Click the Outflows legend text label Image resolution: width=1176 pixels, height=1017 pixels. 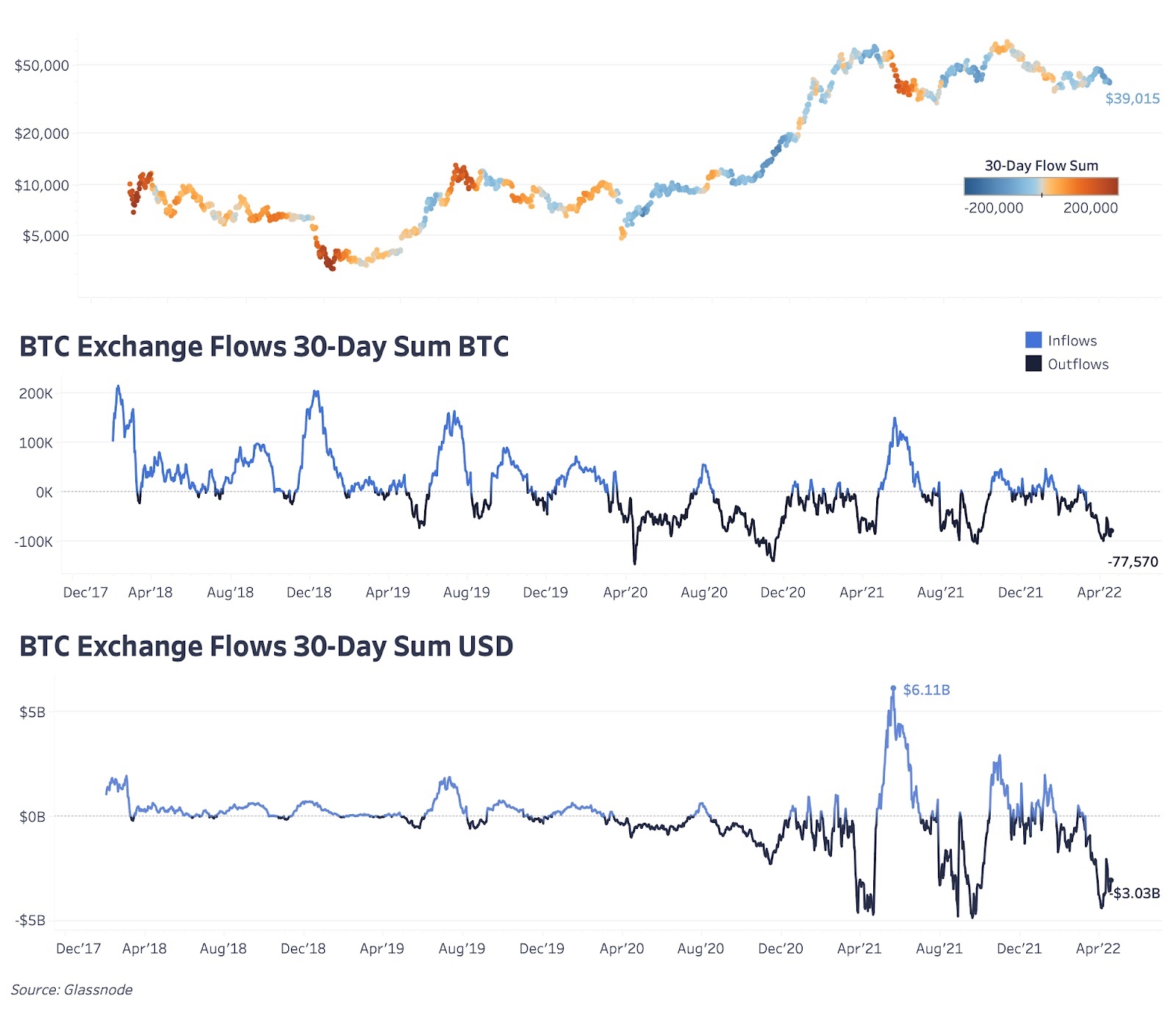click(1078, 364)
